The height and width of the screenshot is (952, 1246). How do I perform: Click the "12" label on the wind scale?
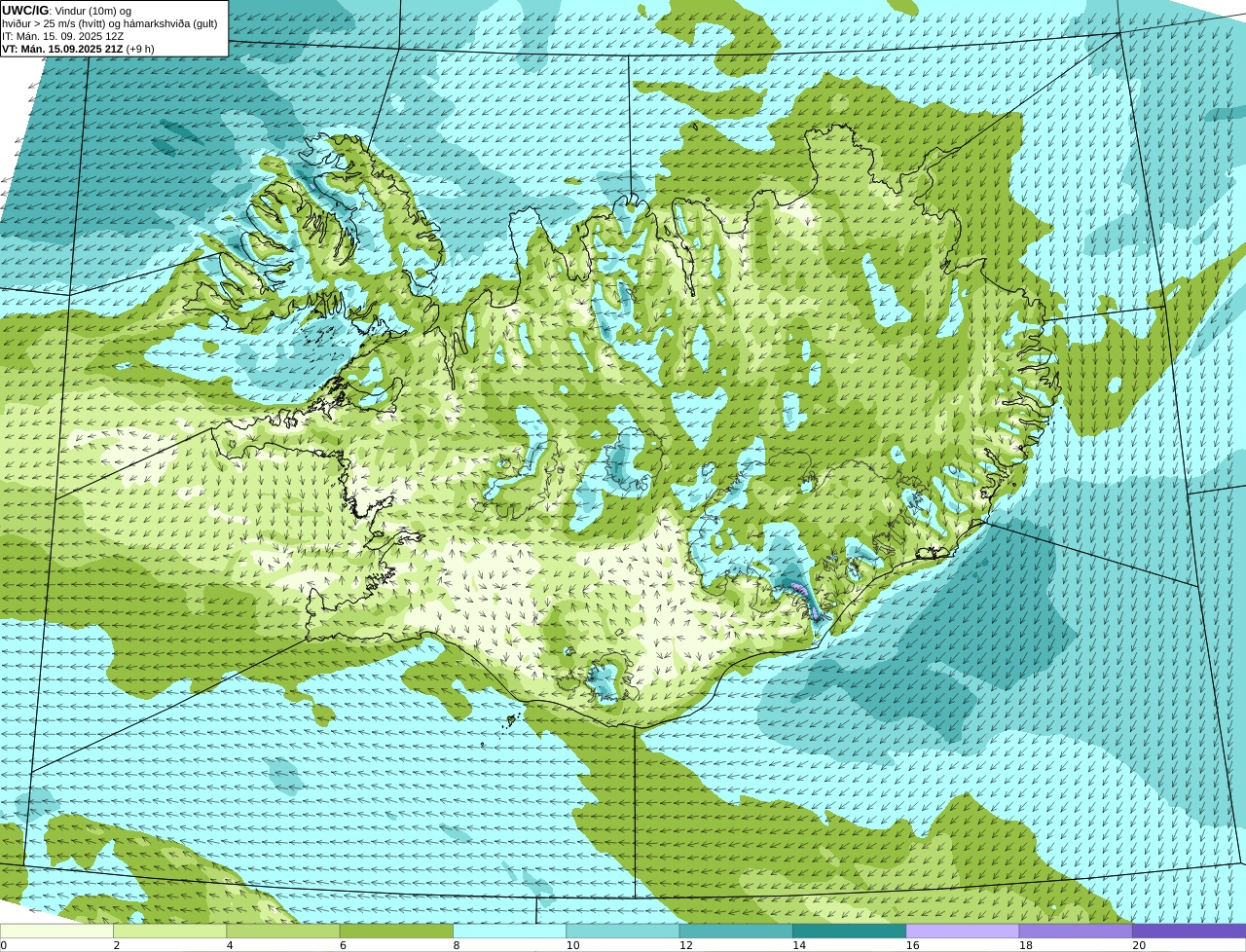pyautogui.click(x=686, y=945)
